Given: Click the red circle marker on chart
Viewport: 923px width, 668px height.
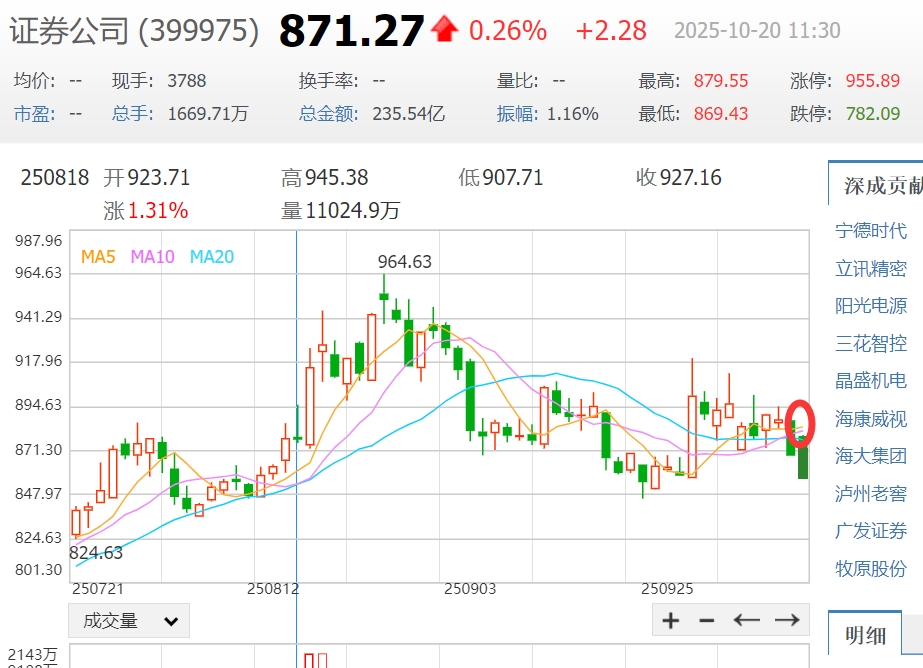Looking at the screenshot, I should [800, 423].
